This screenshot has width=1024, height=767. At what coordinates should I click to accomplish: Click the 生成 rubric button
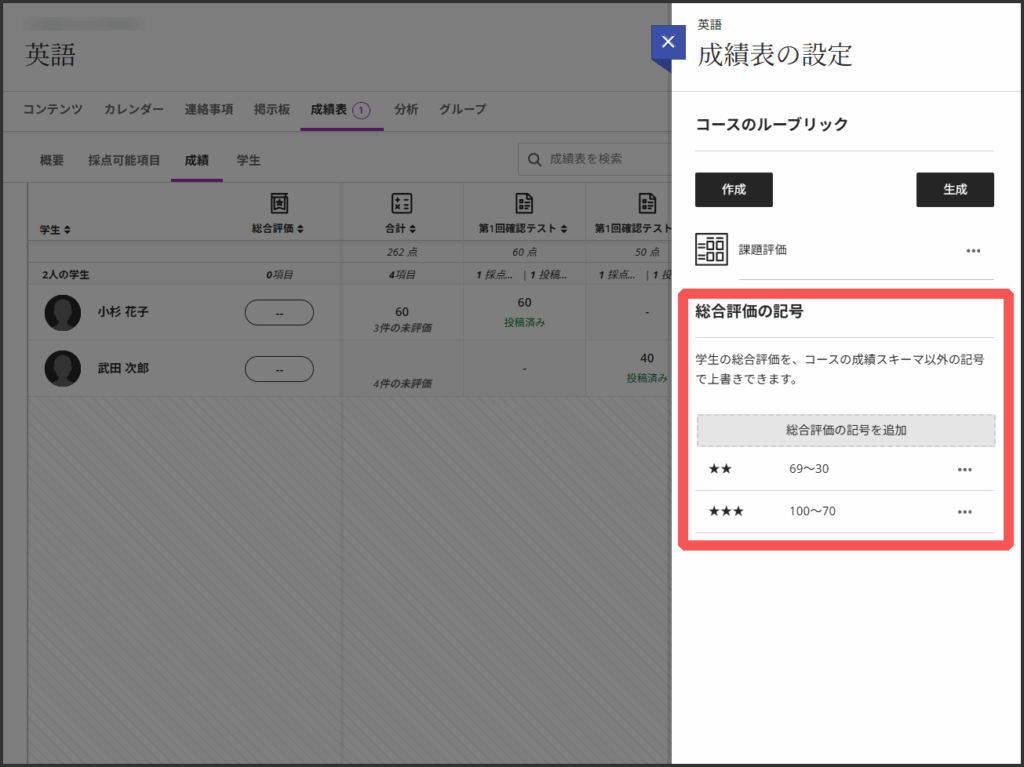tap(954, 189)
